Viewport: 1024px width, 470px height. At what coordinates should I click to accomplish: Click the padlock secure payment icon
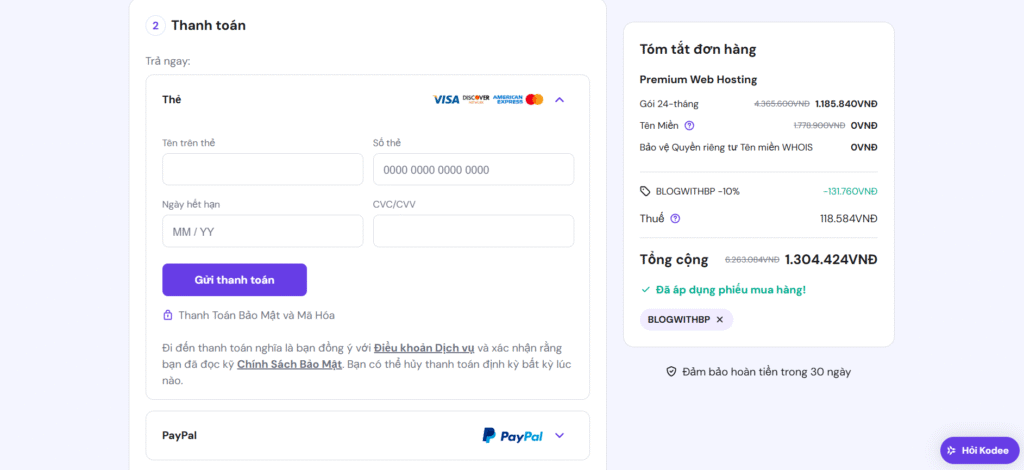coord(168,315)
